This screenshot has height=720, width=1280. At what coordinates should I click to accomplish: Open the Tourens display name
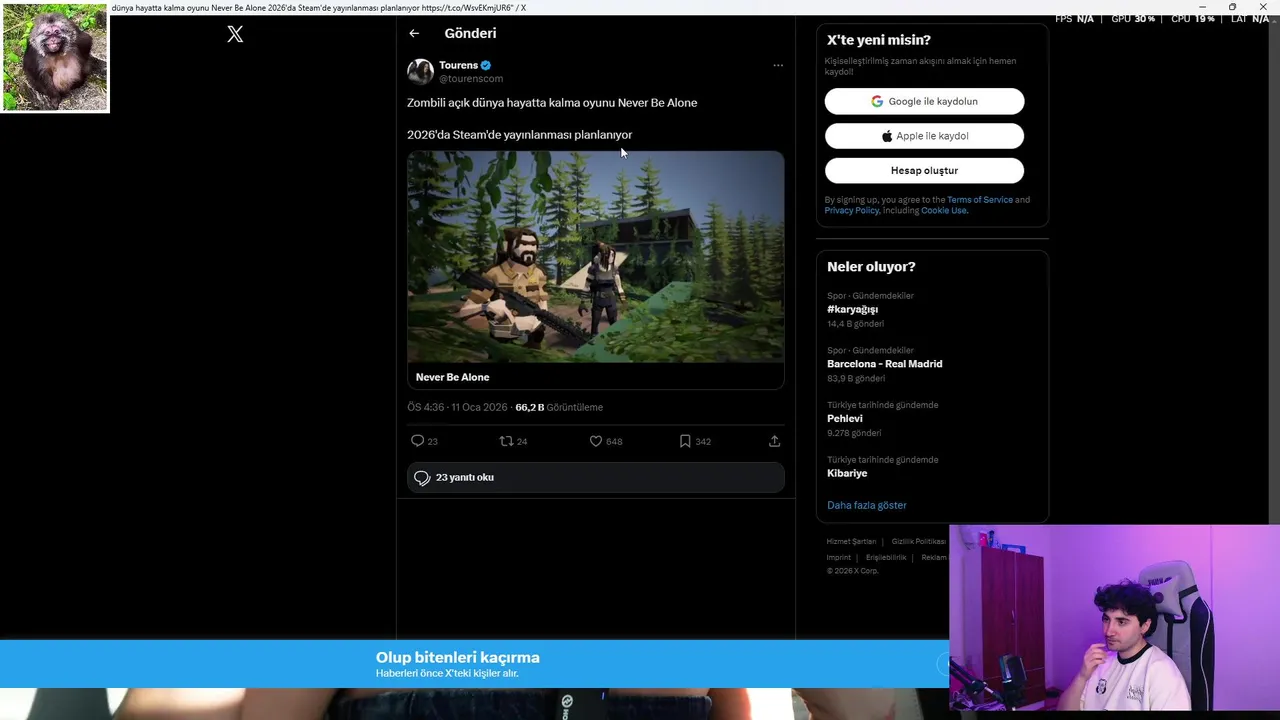[458, 65]
